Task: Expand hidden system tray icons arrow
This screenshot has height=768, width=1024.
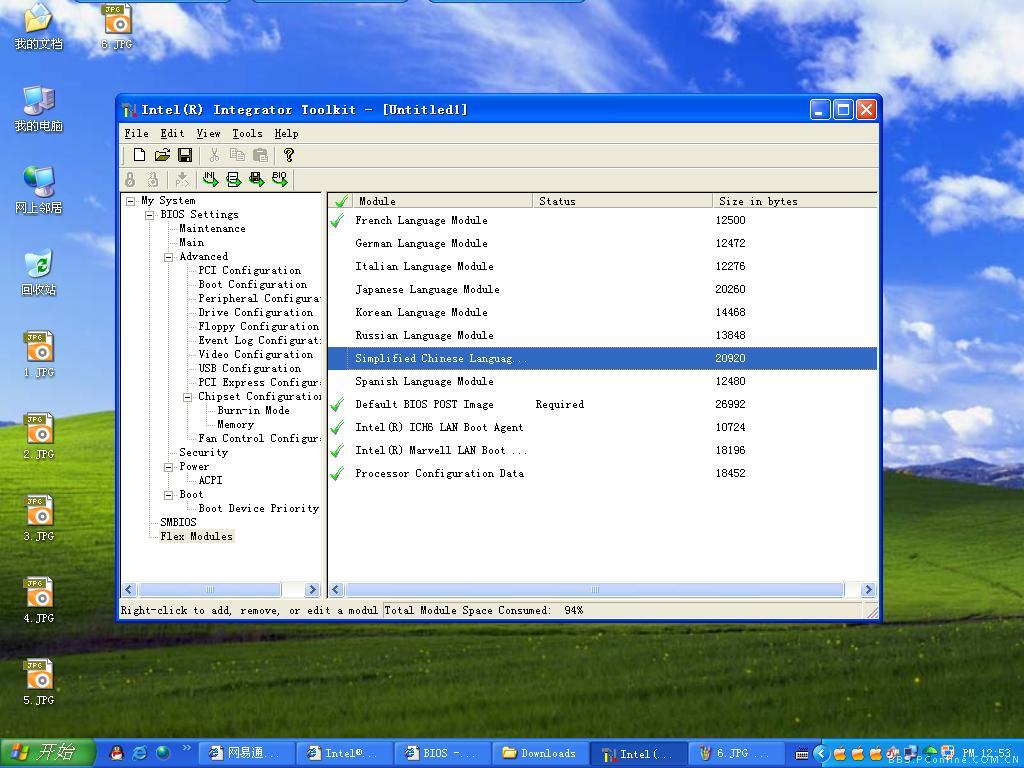Action: click(x=822, y=754)
